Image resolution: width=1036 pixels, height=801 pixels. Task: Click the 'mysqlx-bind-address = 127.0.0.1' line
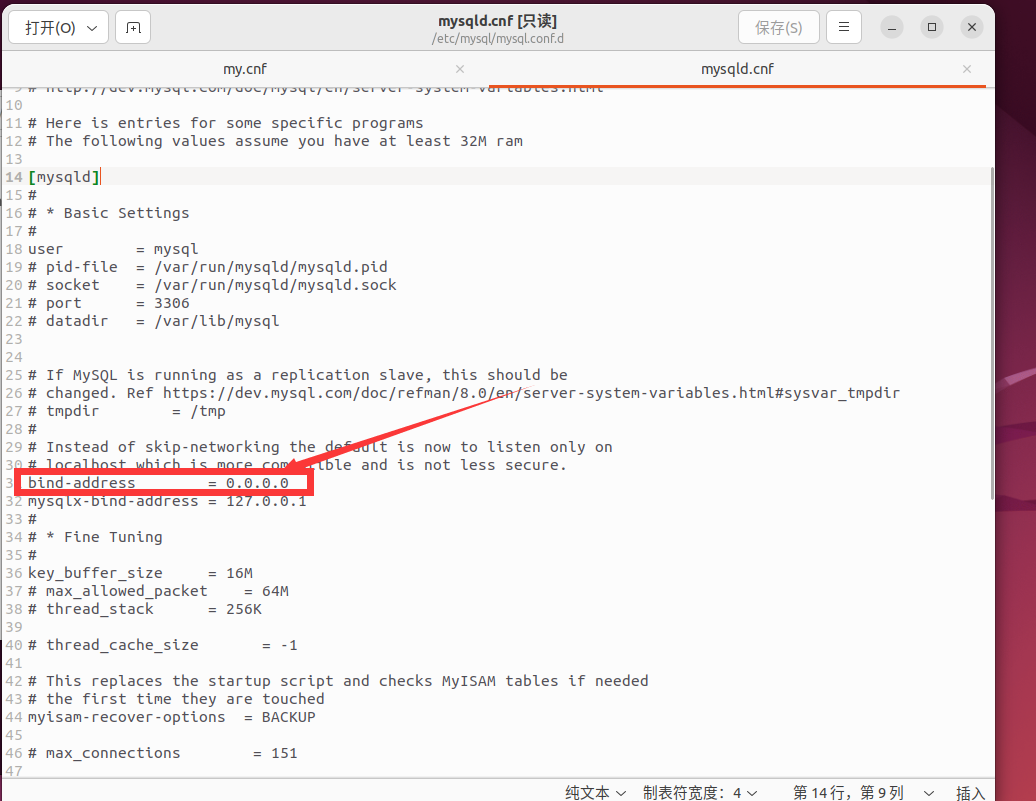point(167,501)
